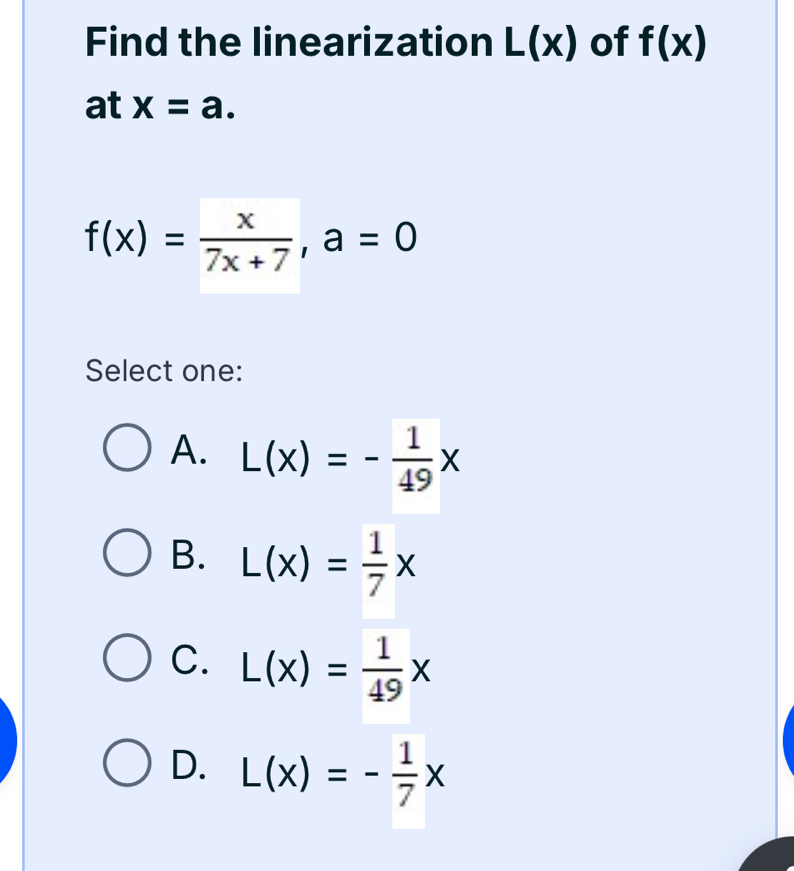
Task: Select radio button for answer A
Action: [x=126, y=447]
